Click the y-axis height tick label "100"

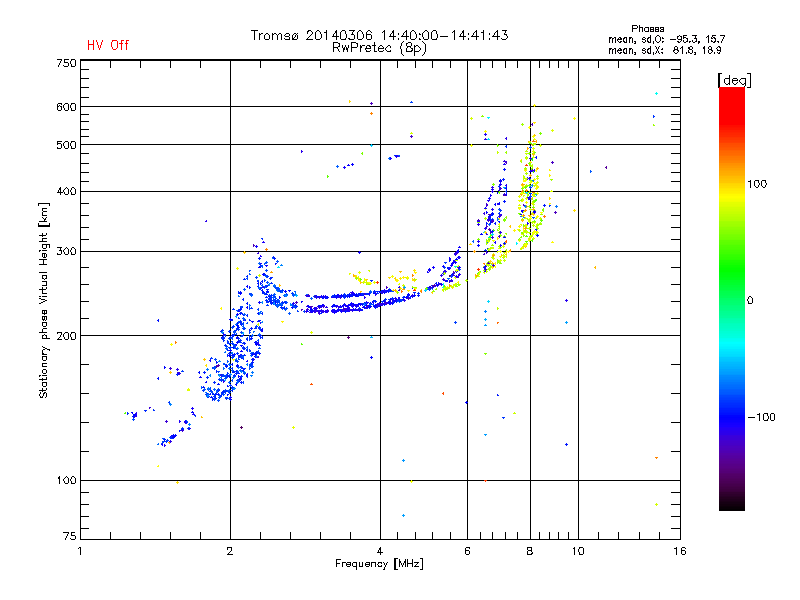point(66,481)
